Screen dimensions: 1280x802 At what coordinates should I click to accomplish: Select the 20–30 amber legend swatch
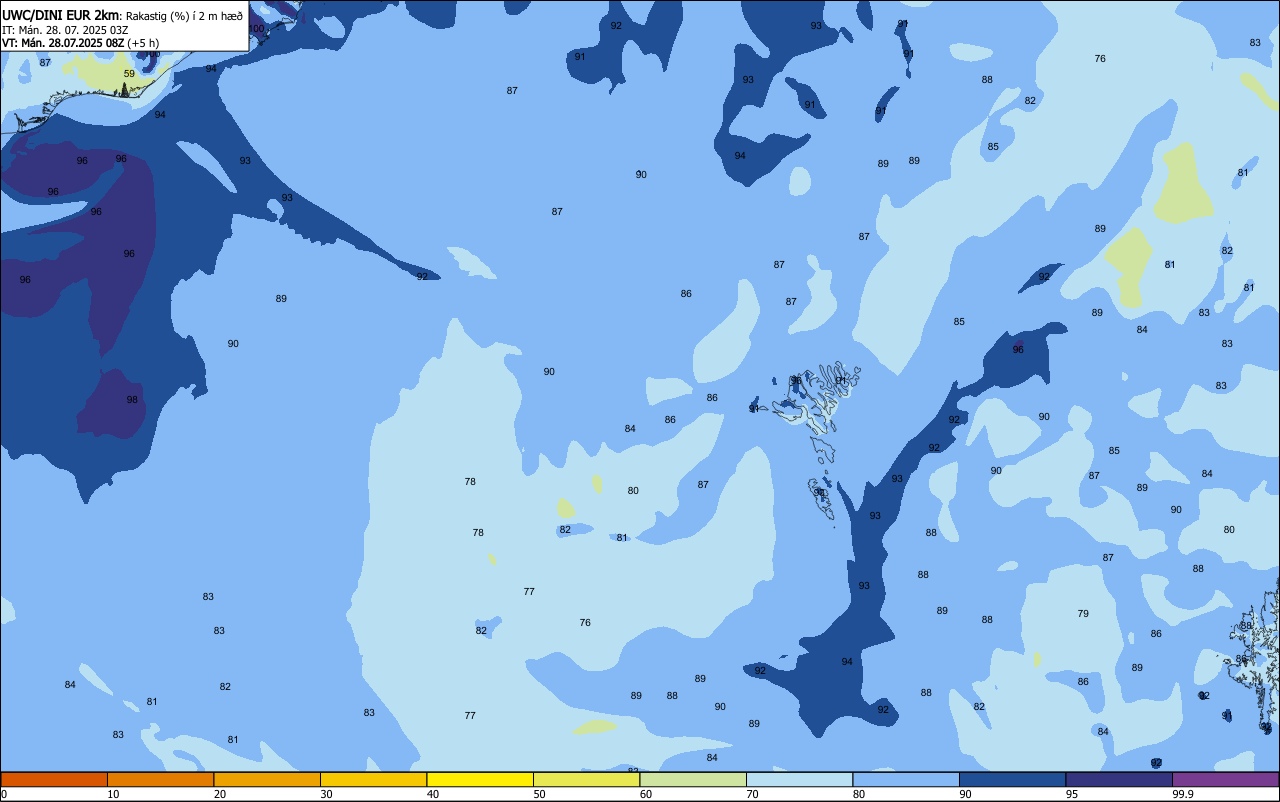coord(267,780)
